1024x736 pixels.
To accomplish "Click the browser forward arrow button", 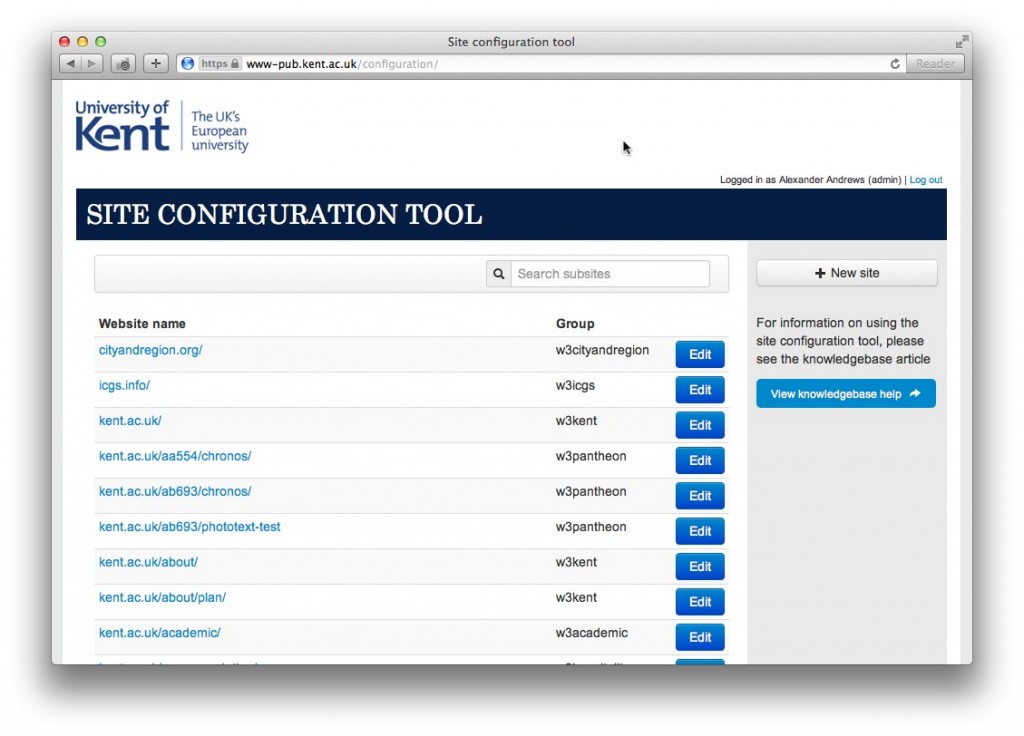I will pyautogui.click(x=92, y=64).
